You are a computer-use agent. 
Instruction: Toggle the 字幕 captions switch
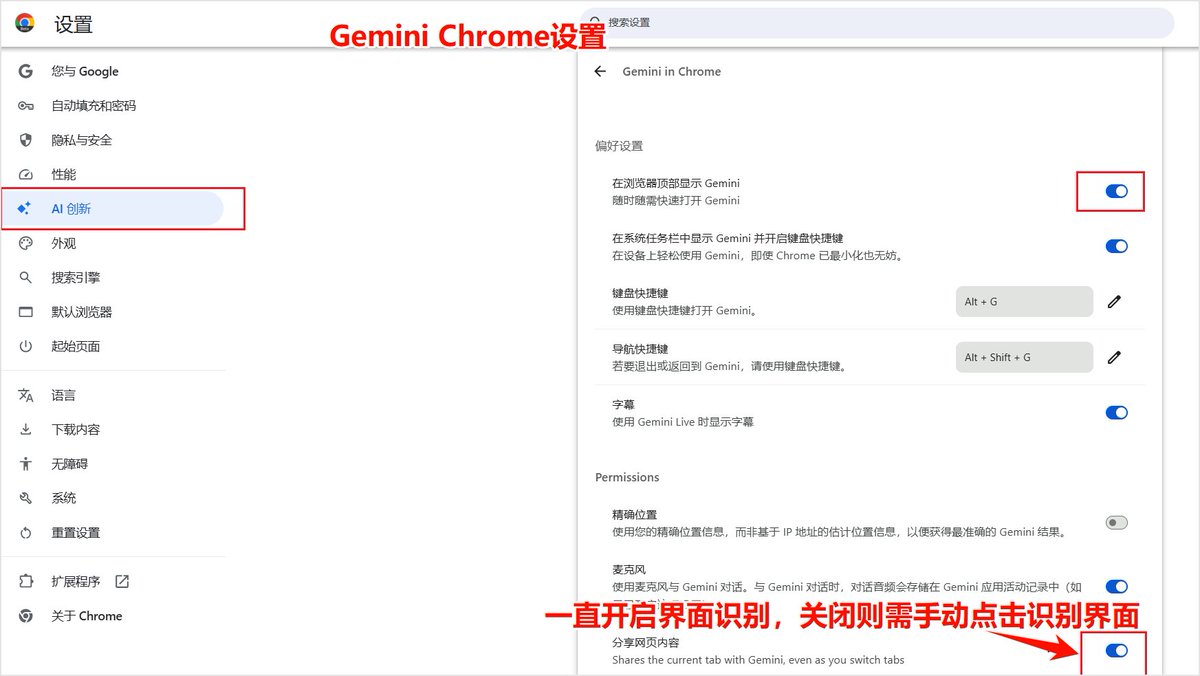tap(1116, 412)
